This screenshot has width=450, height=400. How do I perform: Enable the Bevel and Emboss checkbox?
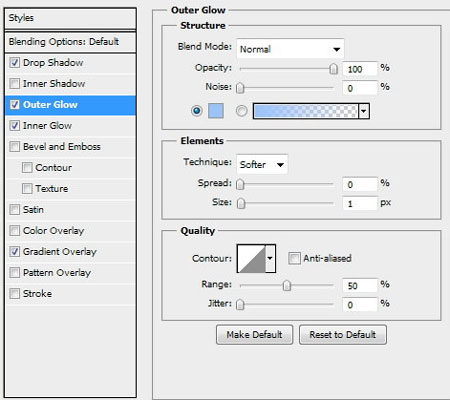click(x=15, y=147)
